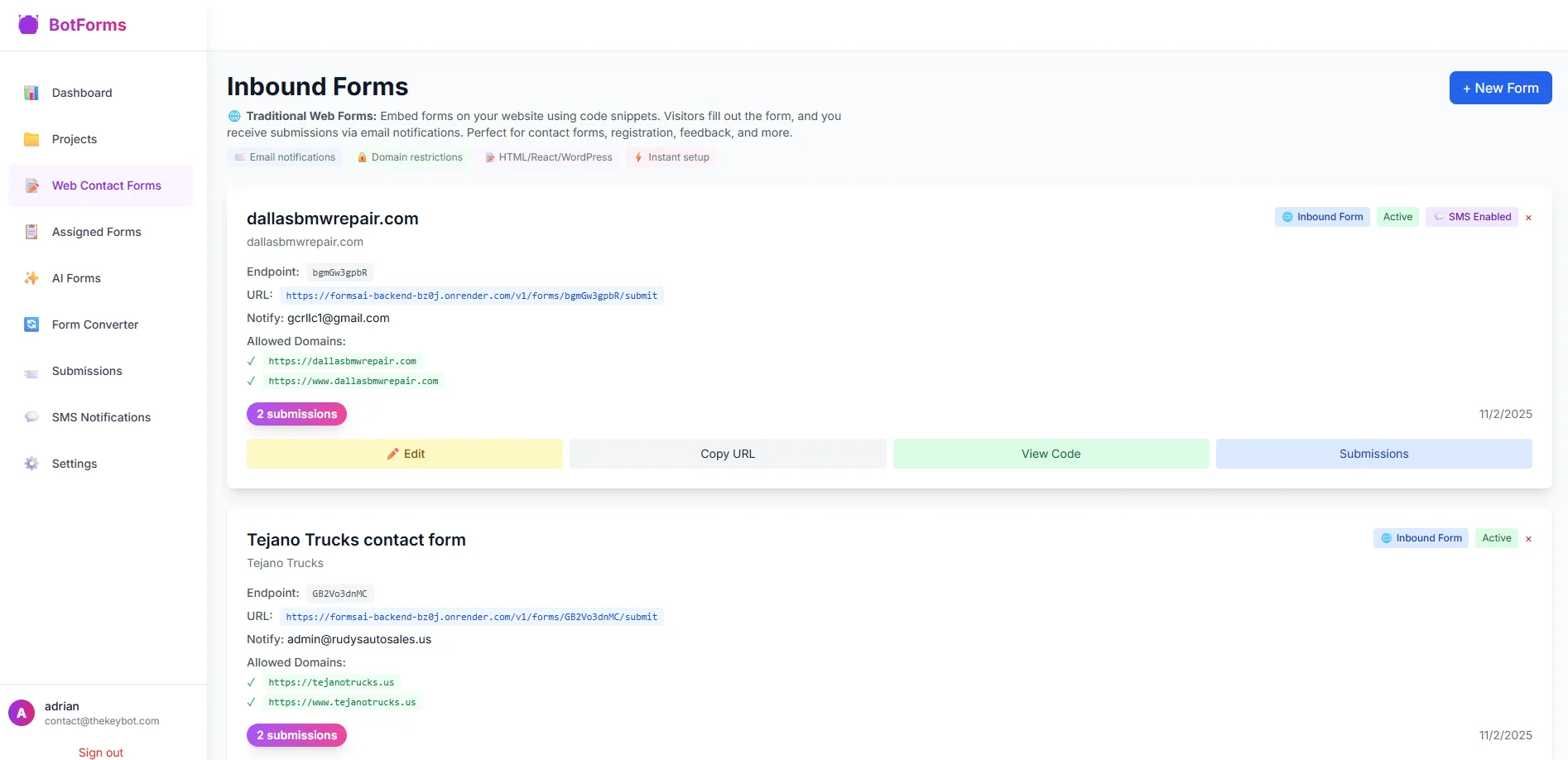Viewport: 1568px width, 760px height.
Task: Open the SMS Notifications chat bubble icon
Action: click(x=31, y=416)
